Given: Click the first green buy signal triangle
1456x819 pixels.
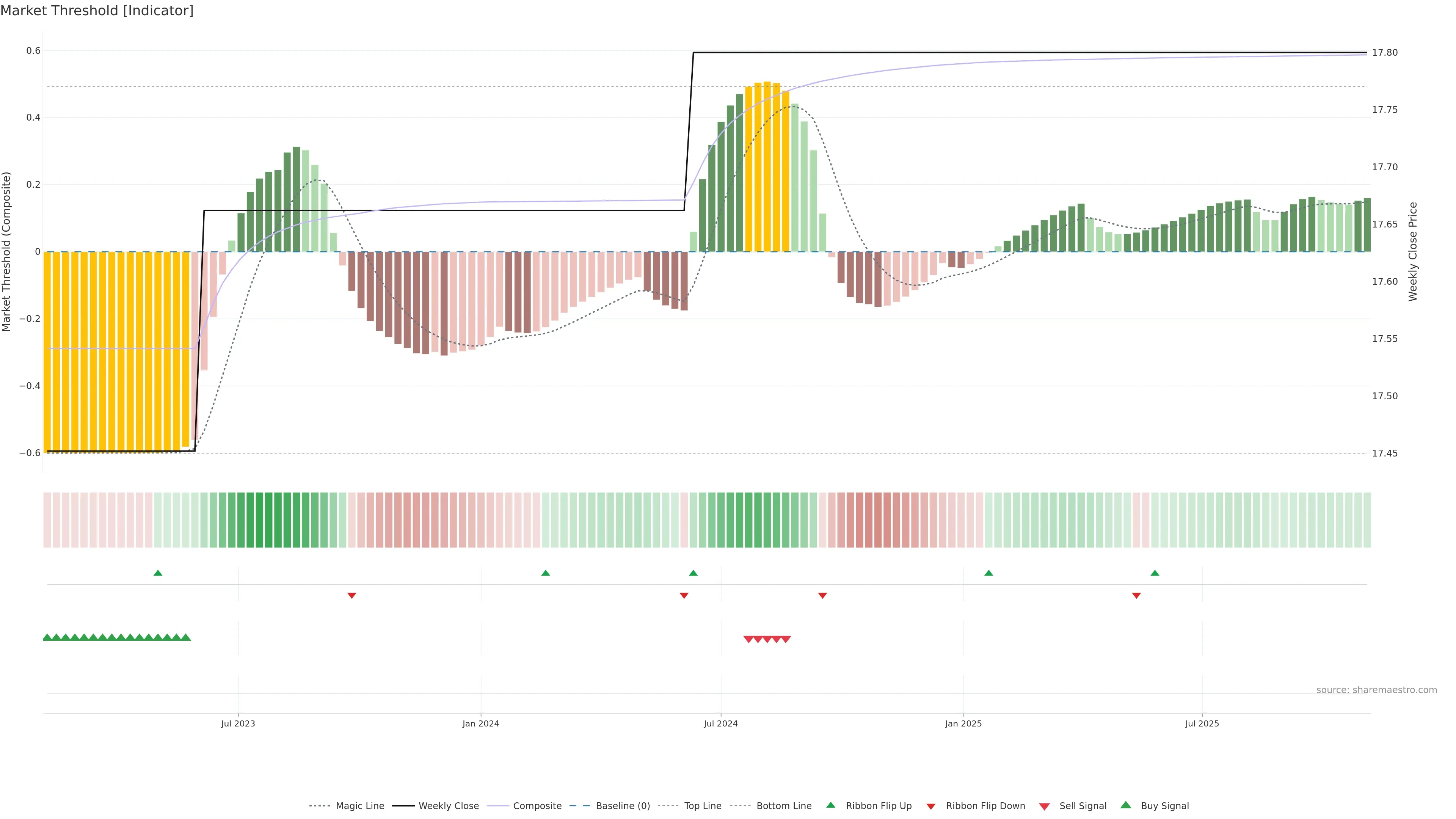Looking at the screenshot, I should point(47,637).
